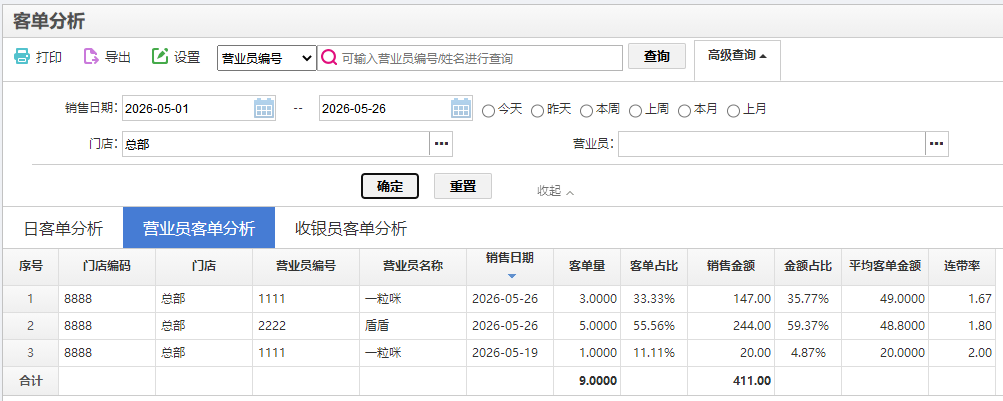Click the 门店 field showing 总部
This screenshot has width=1003, height=401.
click(275, 144)
